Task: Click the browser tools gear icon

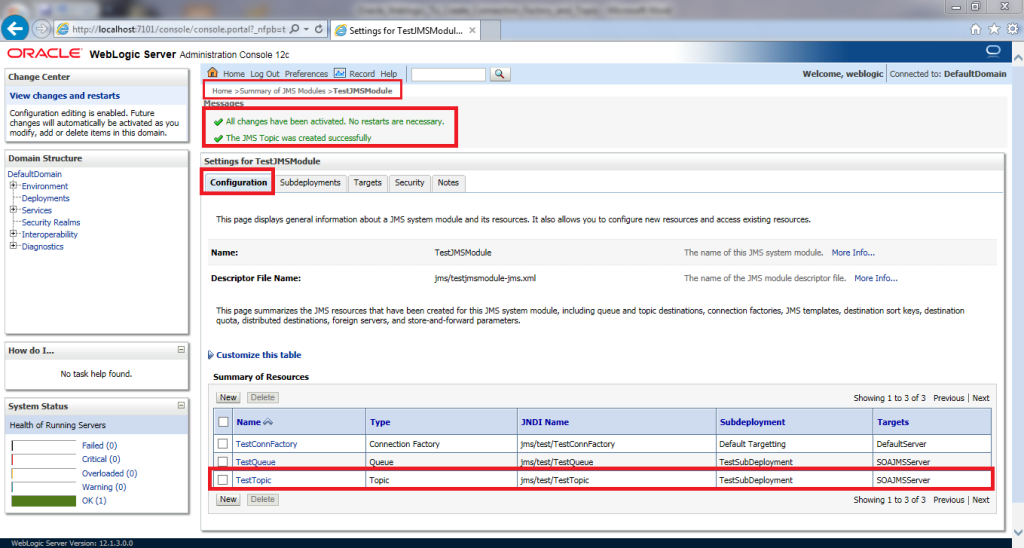Action: click(x=1013, y=29)
